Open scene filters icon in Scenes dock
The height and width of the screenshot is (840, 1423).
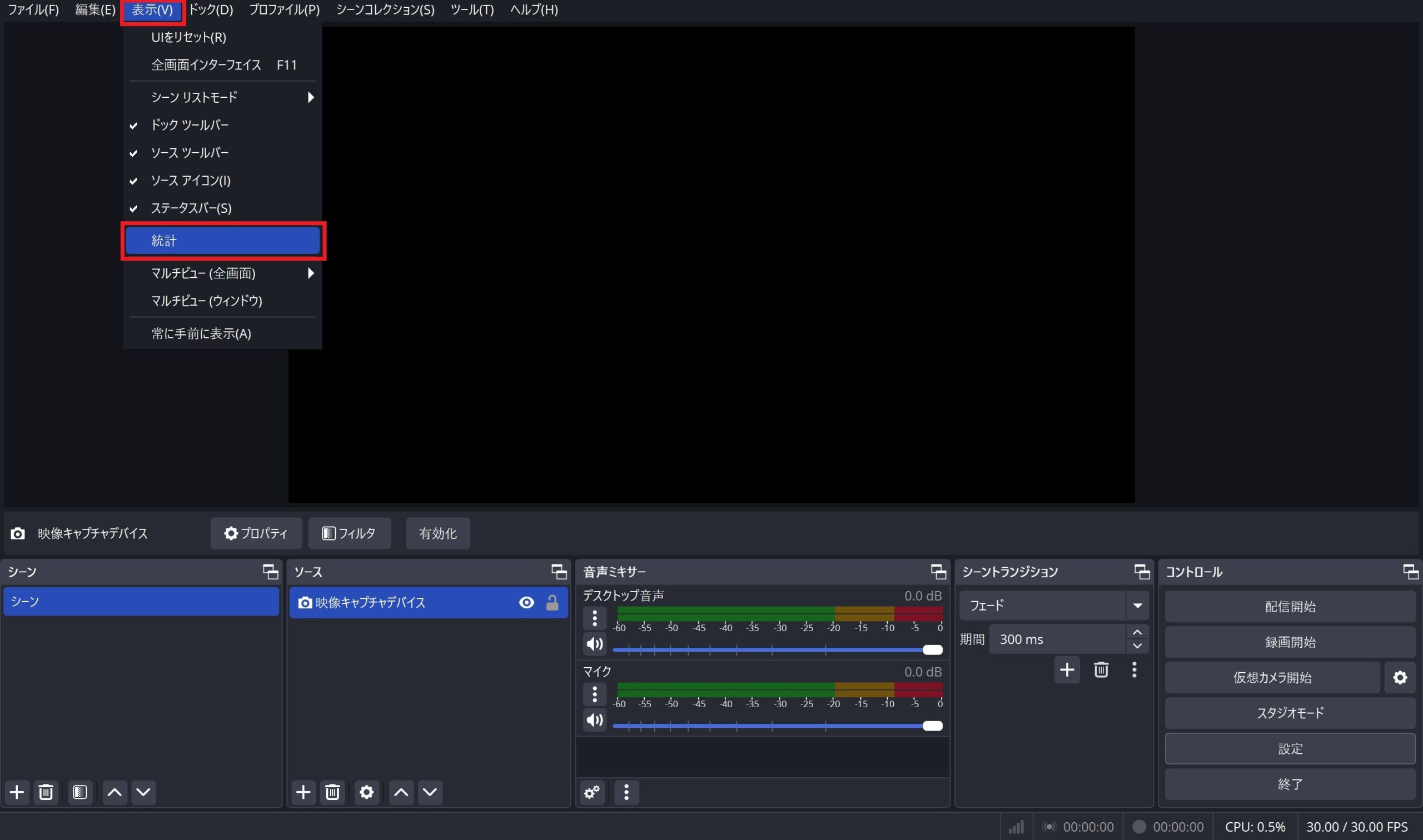click(x=80, y=792)
